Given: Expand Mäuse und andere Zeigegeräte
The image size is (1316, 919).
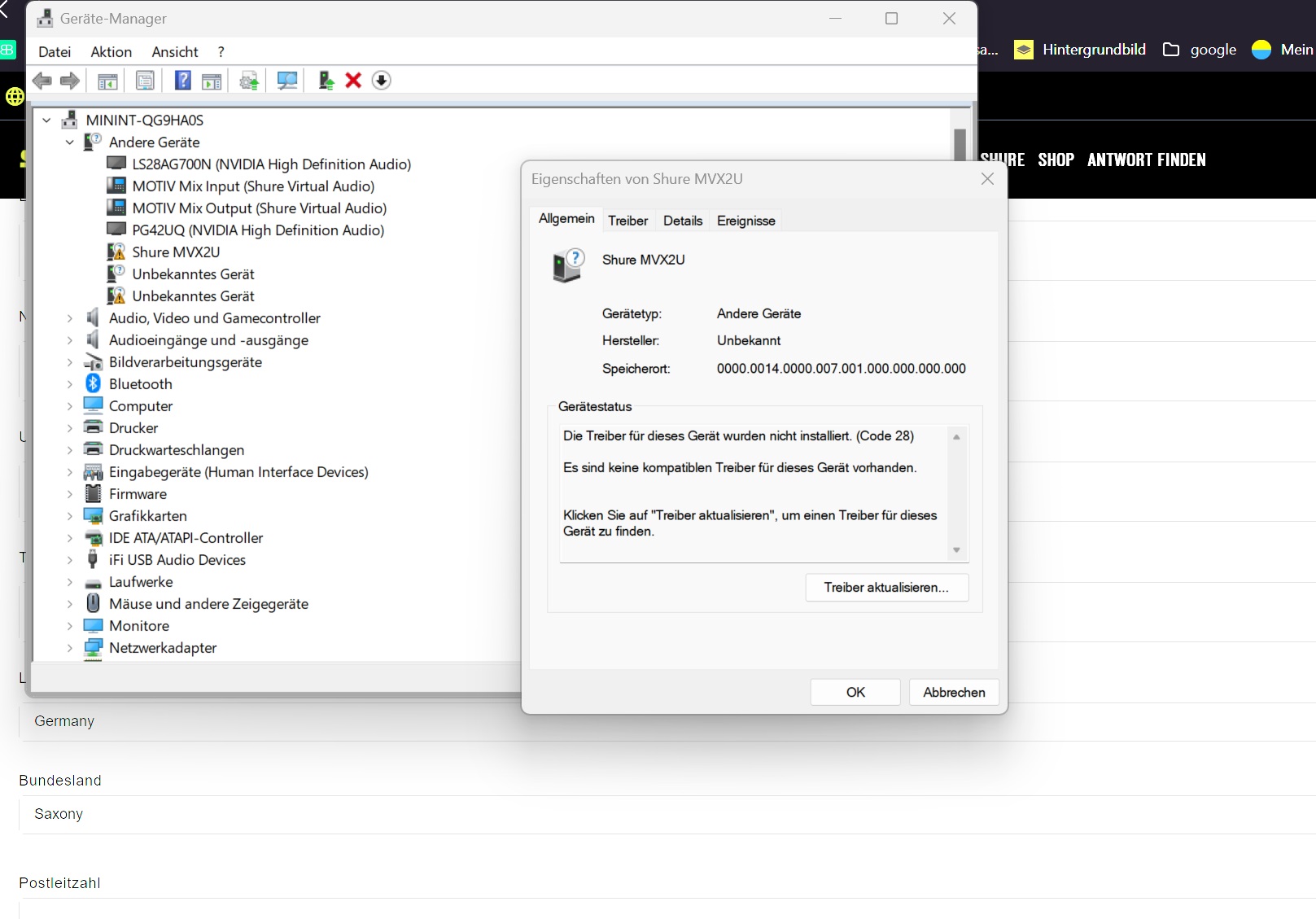Looking at the screenshot, I should 70,604.
